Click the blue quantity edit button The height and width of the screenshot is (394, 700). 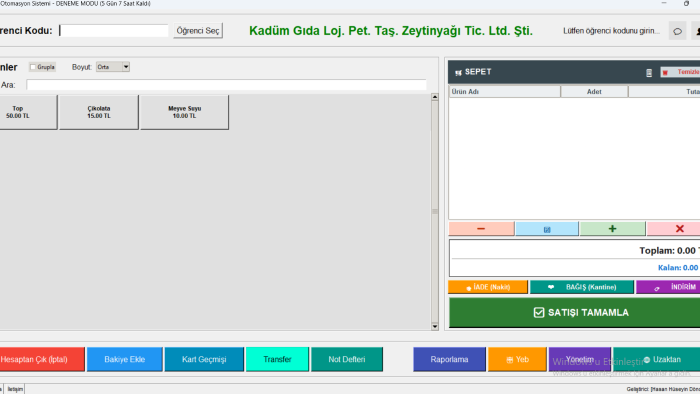coord(547,229)
